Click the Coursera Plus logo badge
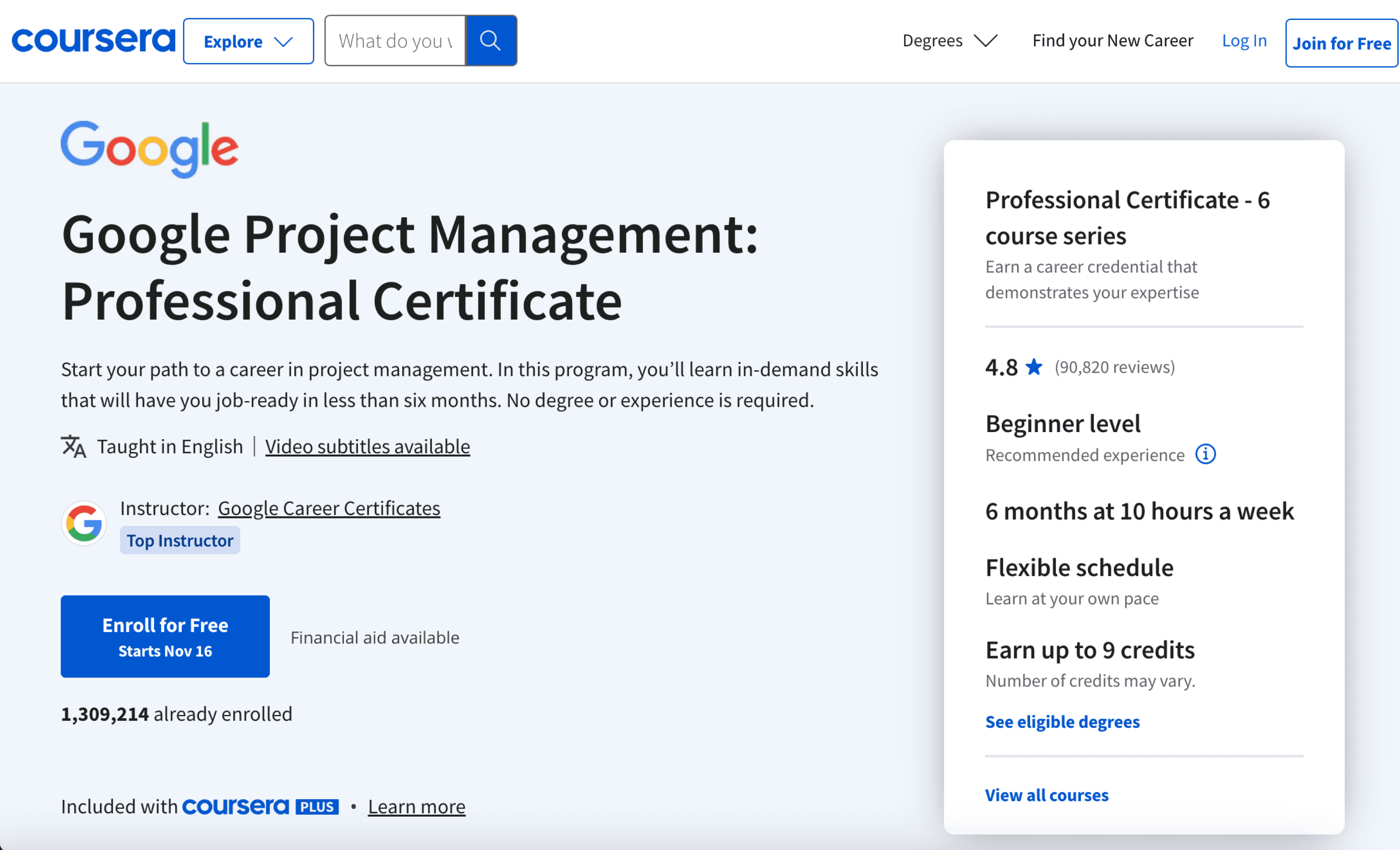The image size is (1400, 850). point(260,806)
